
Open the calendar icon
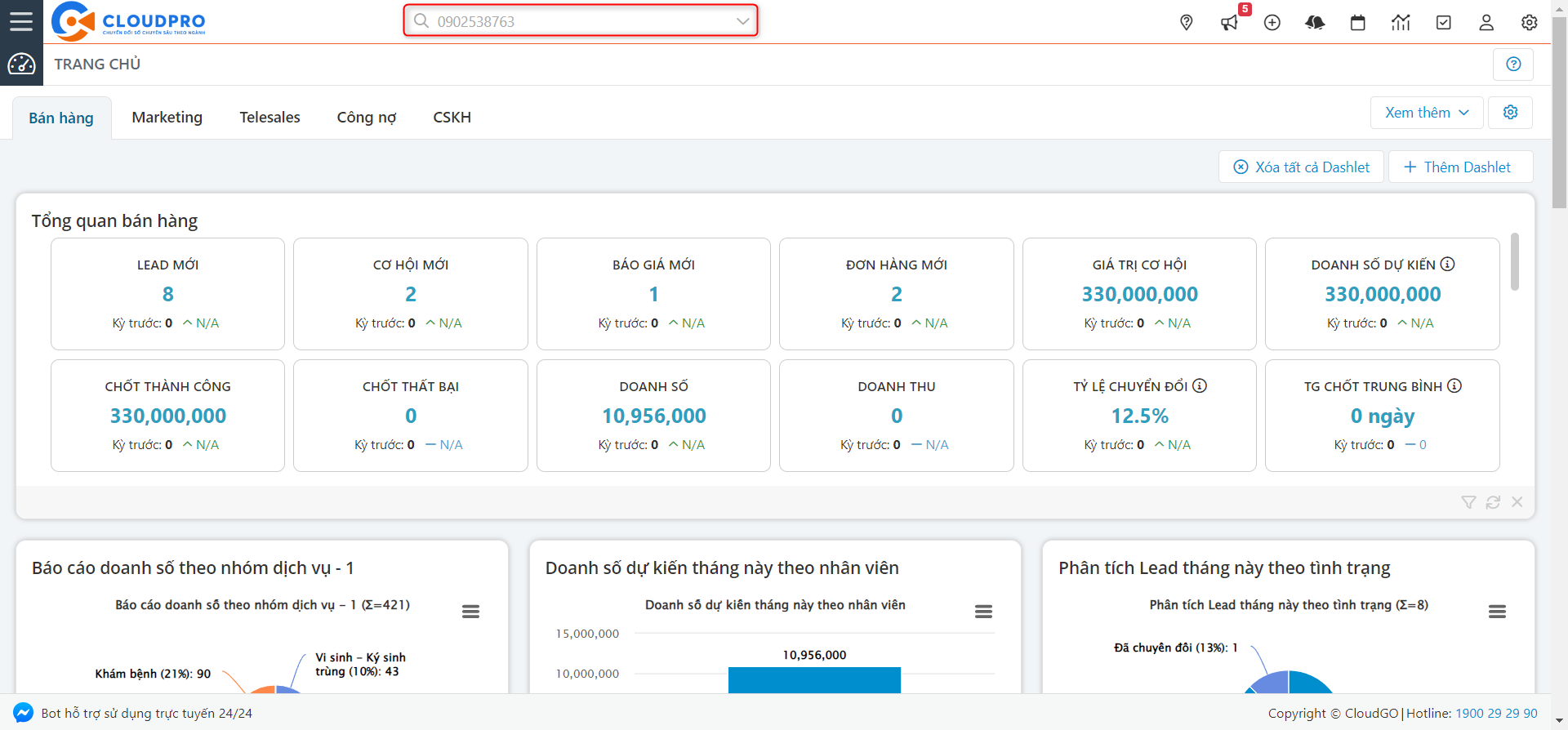tap(1358, 22)
